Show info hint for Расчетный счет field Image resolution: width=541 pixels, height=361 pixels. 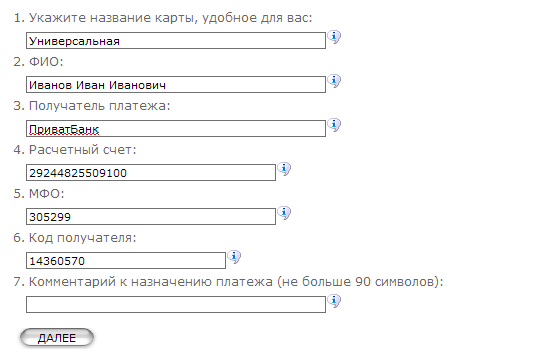coord(284,169)
